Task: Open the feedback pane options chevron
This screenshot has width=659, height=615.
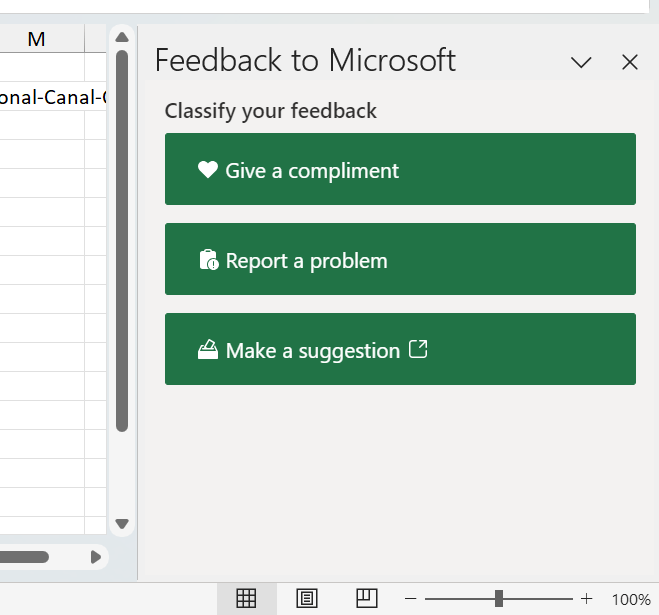Action: [x=581, y=62]
